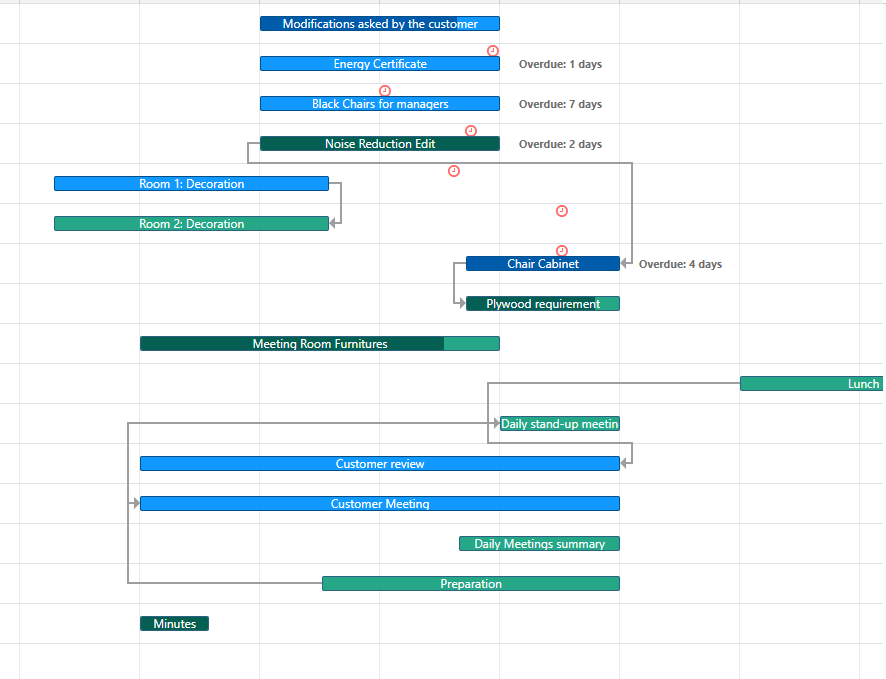Screen dimensions: 886x679
Task: Select the Preparation task bar
Action: click(x=470, y=583)
